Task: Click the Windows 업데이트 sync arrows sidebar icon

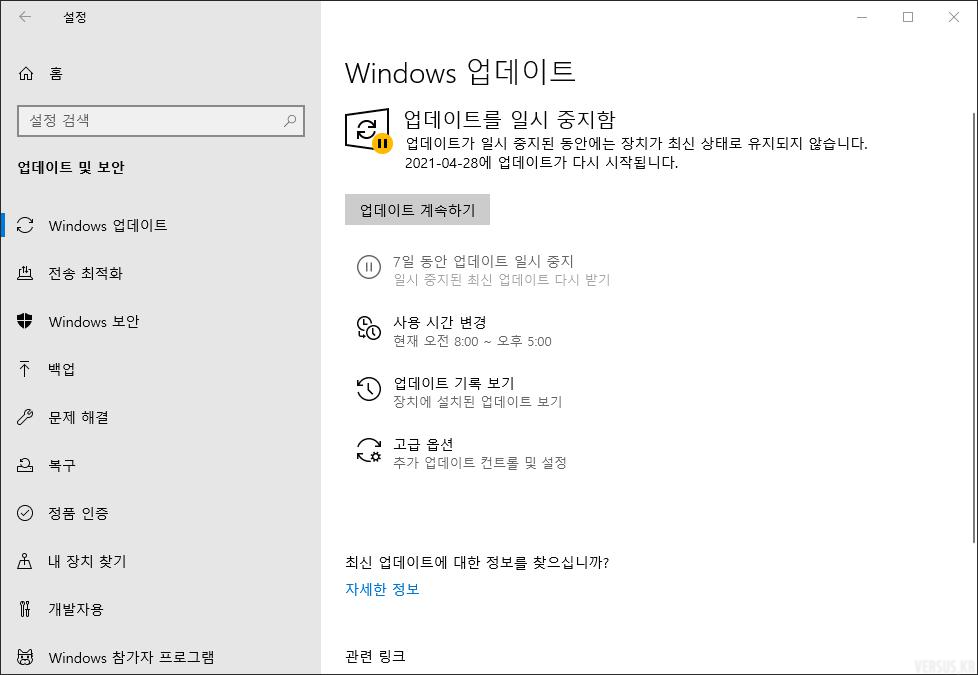Action: coord(25,225)
